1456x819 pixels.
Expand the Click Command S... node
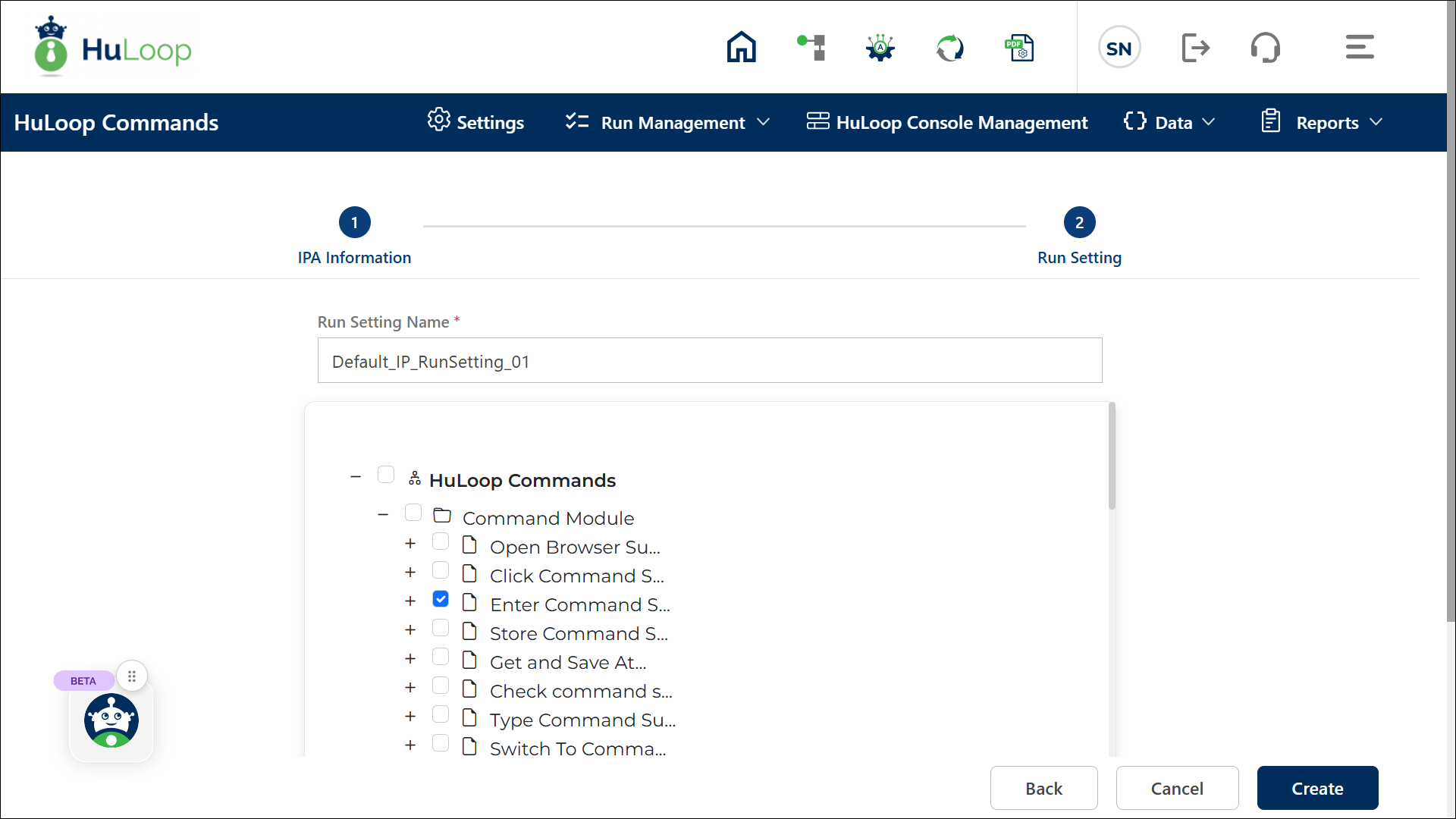(410, 573)
